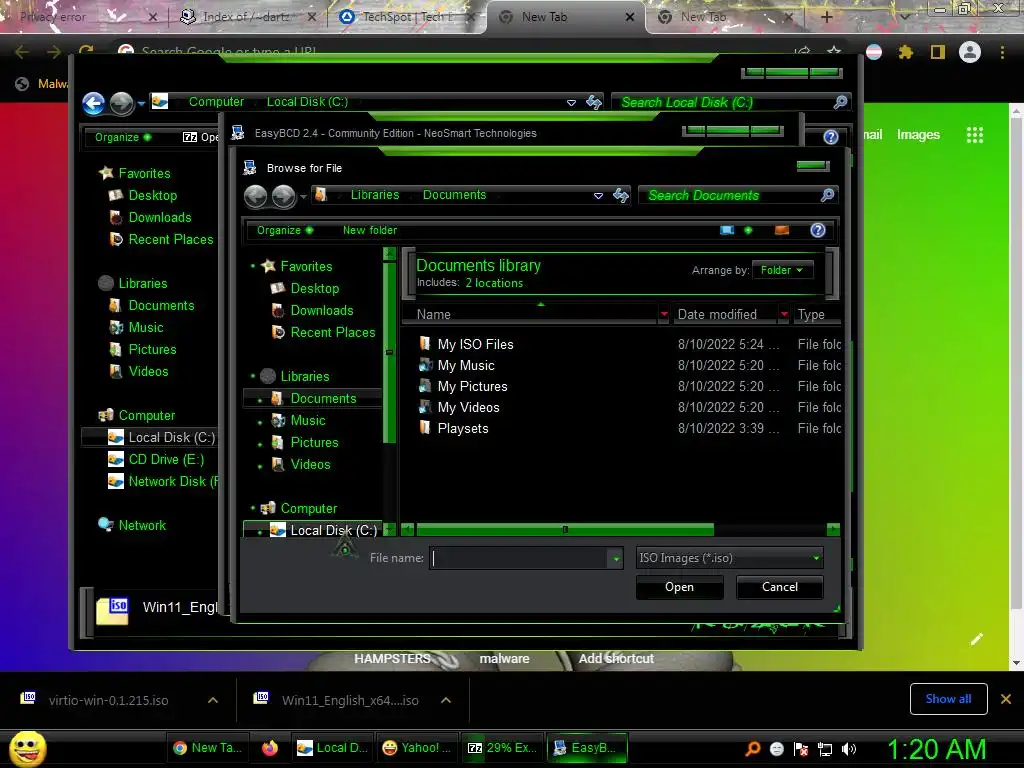Image resolution: width=1024 pixels, height=768 pixels.
Task: Click 29% extraction progress taskbar button
Action: 503,748
